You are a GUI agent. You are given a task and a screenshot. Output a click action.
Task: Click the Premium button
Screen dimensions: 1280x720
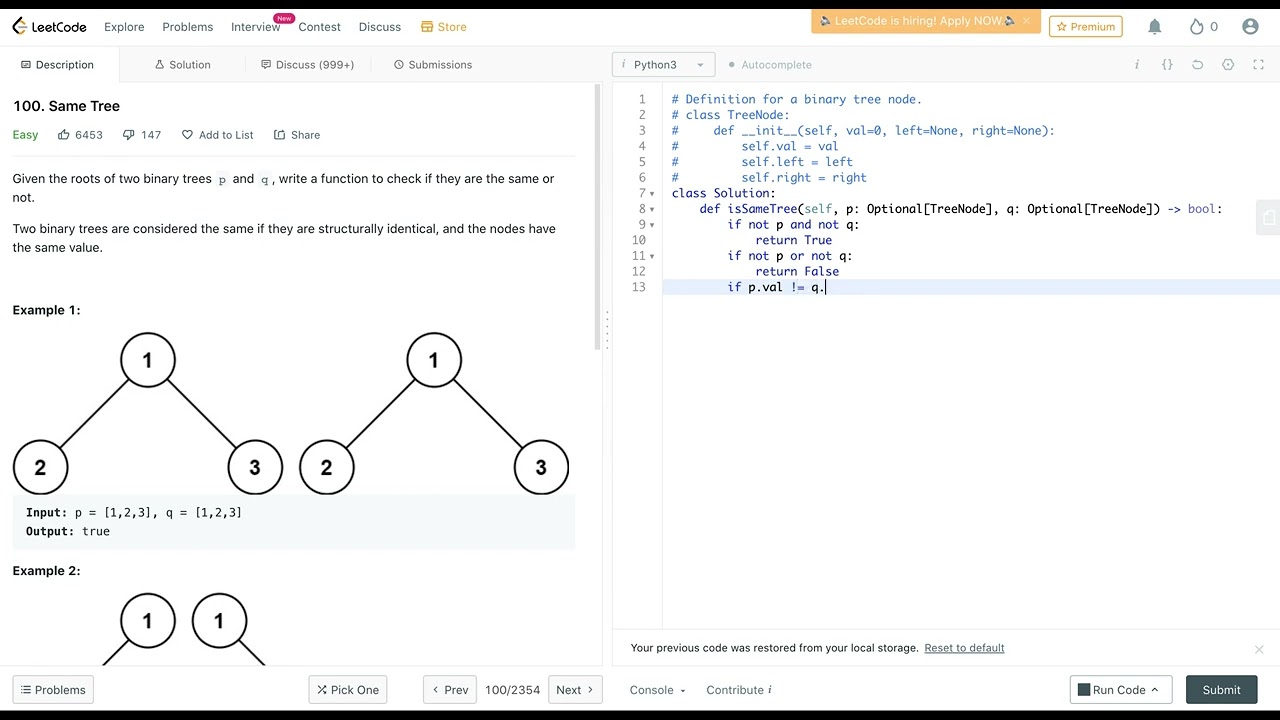(1086, 27)
